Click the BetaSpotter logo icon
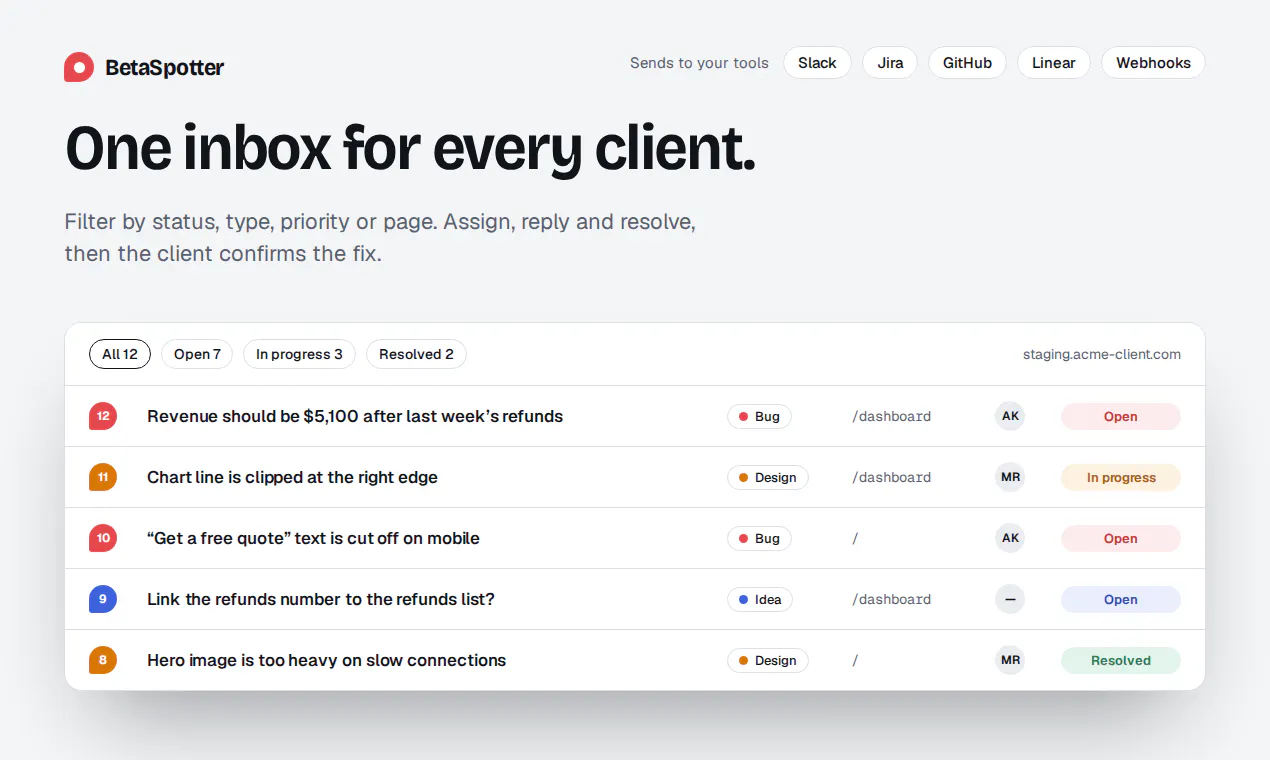Image resolution: width=1270 pixels, height=760 pixels. coord(79,67)
